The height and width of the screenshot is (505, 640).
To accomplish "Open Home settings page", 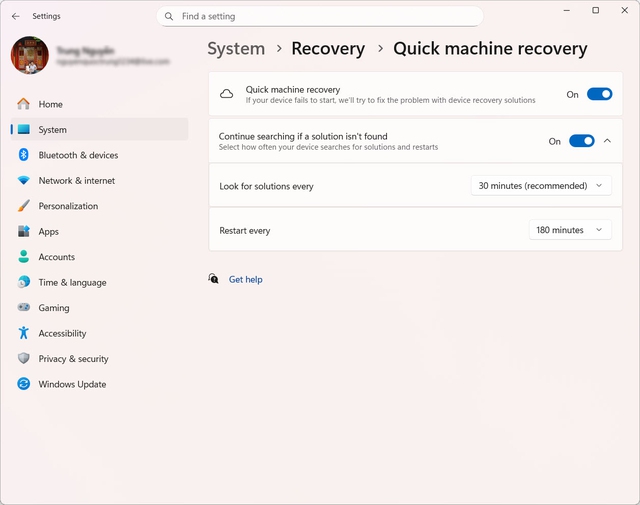I will 99,104.
